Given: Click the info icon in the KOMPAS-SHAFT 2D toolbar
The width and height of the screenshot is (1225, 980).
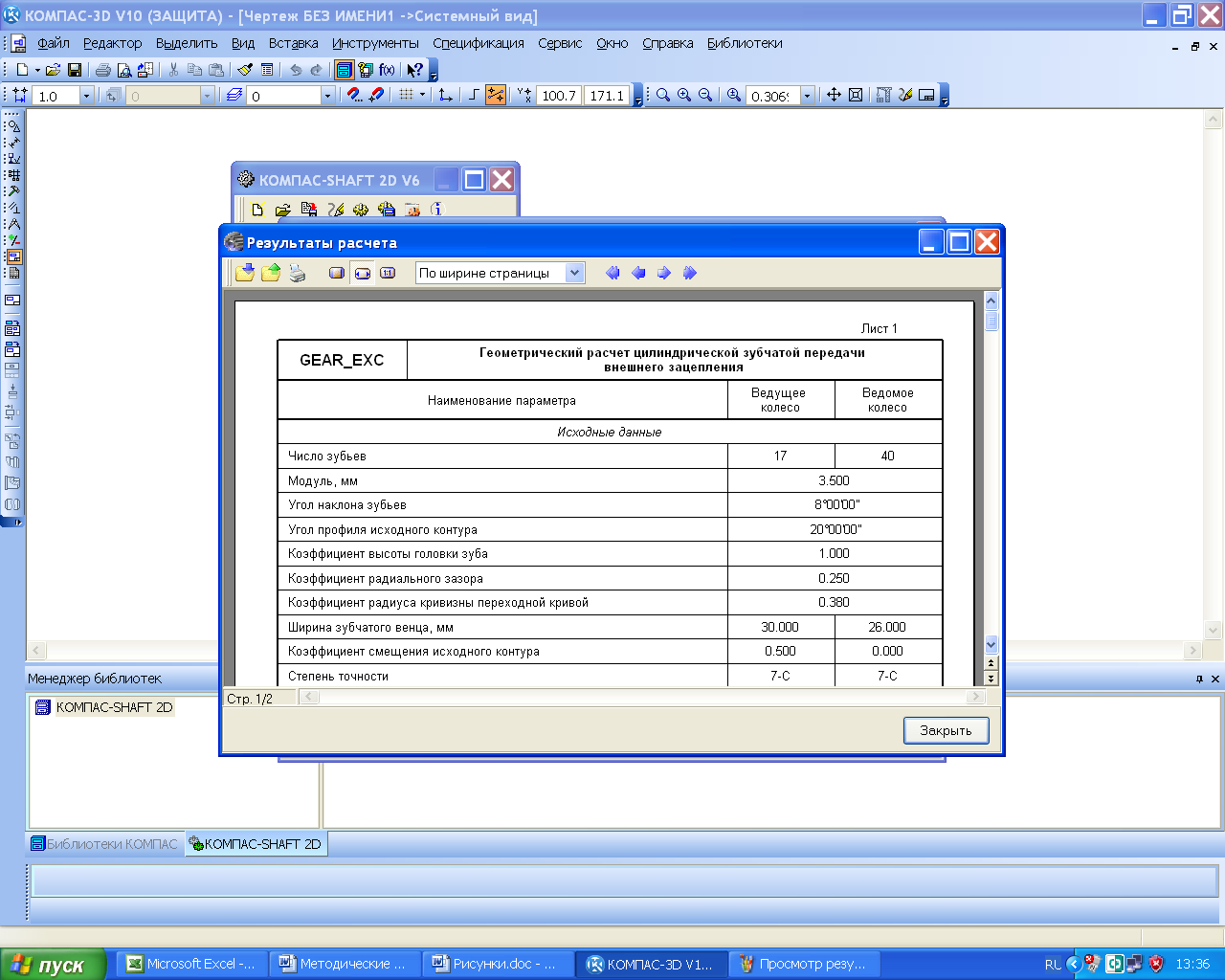Looking at the screenshot, I should (437, 210).
